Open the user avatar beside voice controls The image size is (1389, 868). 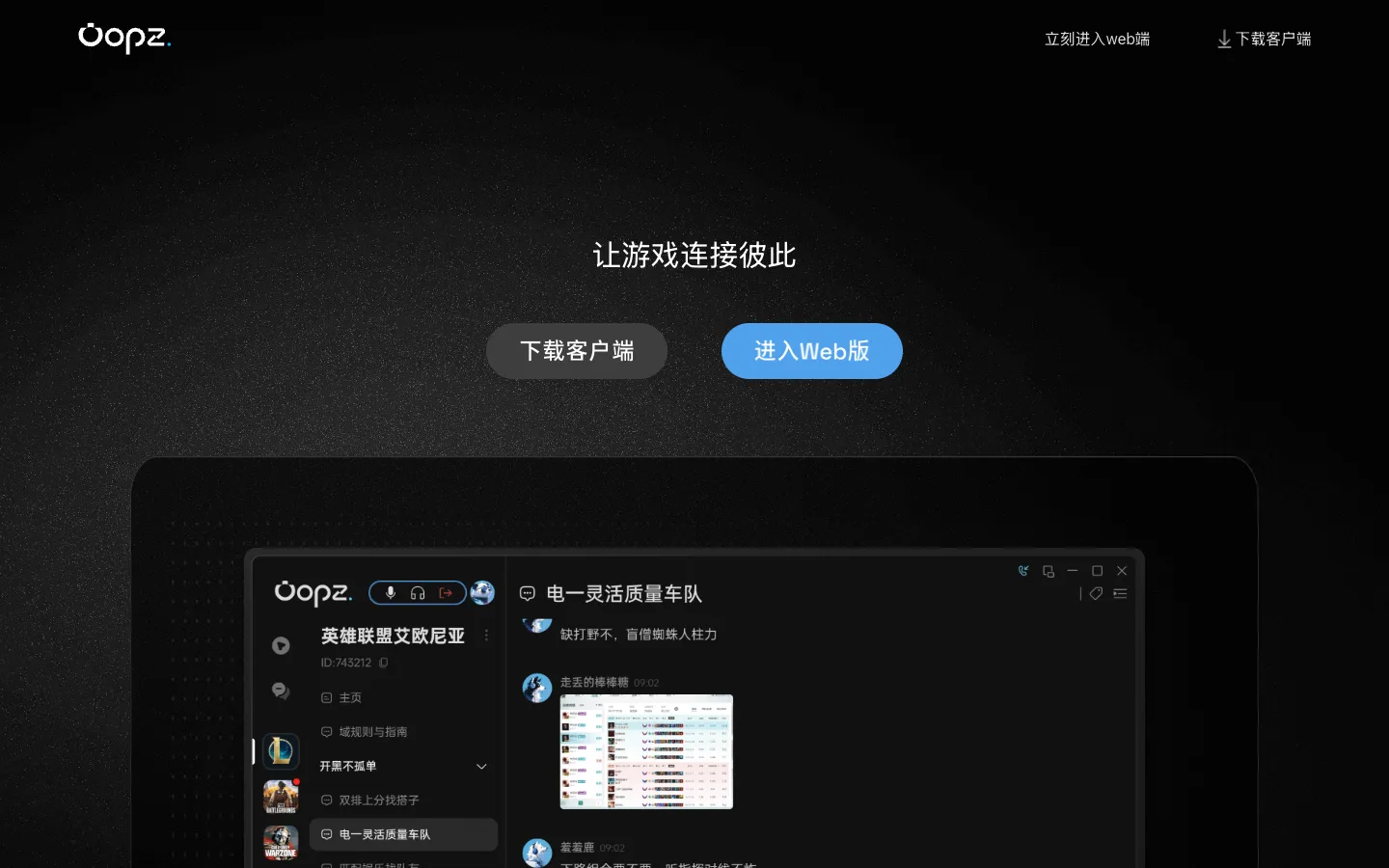point(482,592)
